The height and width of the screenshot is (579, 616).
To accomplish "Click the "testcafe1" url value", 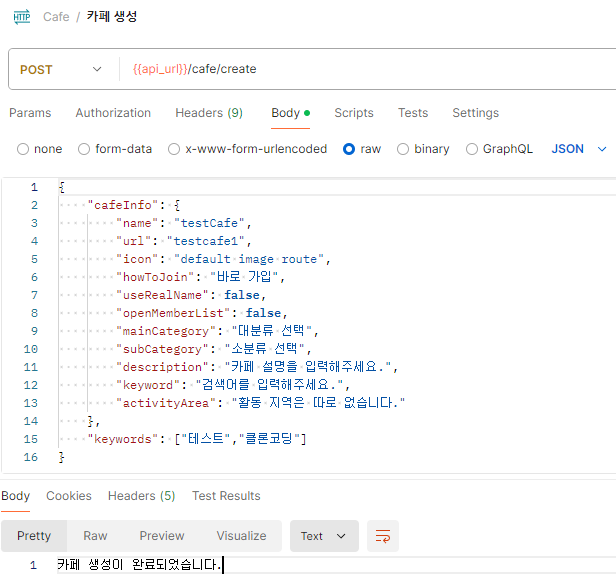I will pyautogui.click(x=206, y=241).
